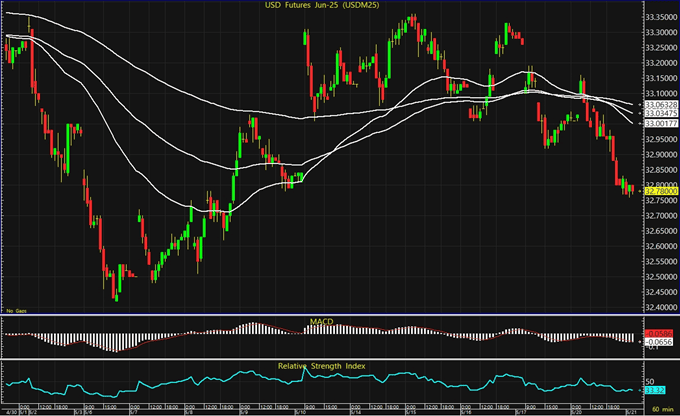The image size is (680, 416).
Task: Click the RSI 50 level axis label
Action: pyautogui.click(x=652, y=382)
